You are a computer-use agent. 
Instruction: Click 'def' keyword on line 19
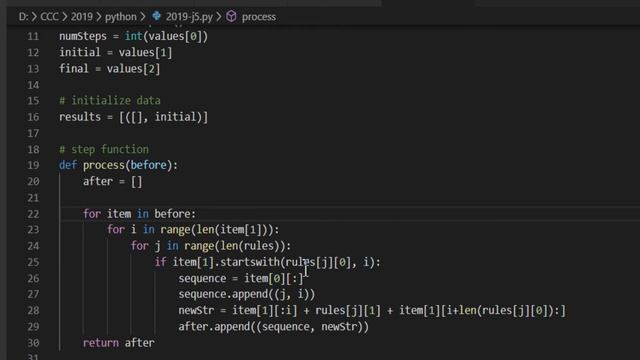click(x=68, y=165)
